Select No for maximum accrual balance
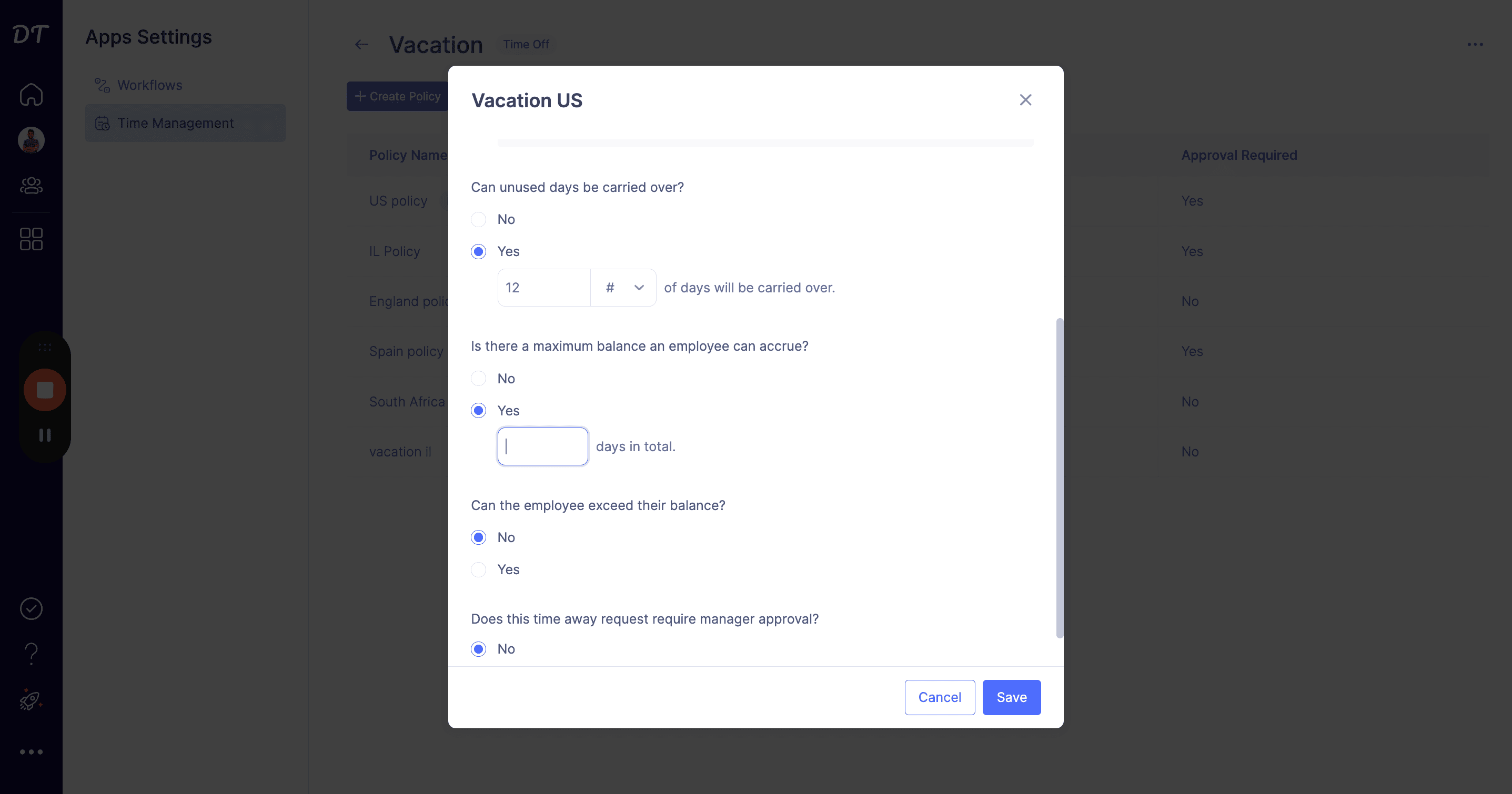The height and width of the screenshot is (794, 1512). pos(478,379)
